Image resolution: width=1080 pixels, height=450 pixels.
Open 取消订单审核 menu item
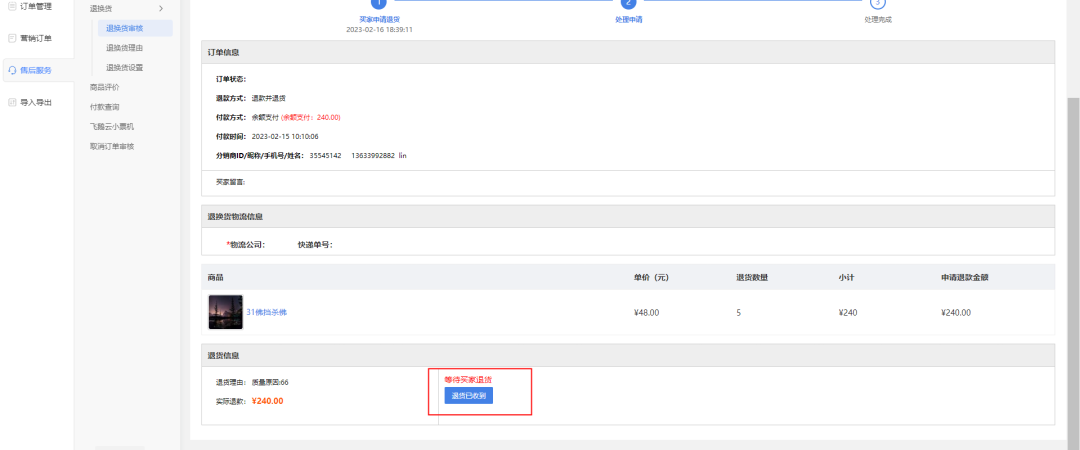point(111,146)
